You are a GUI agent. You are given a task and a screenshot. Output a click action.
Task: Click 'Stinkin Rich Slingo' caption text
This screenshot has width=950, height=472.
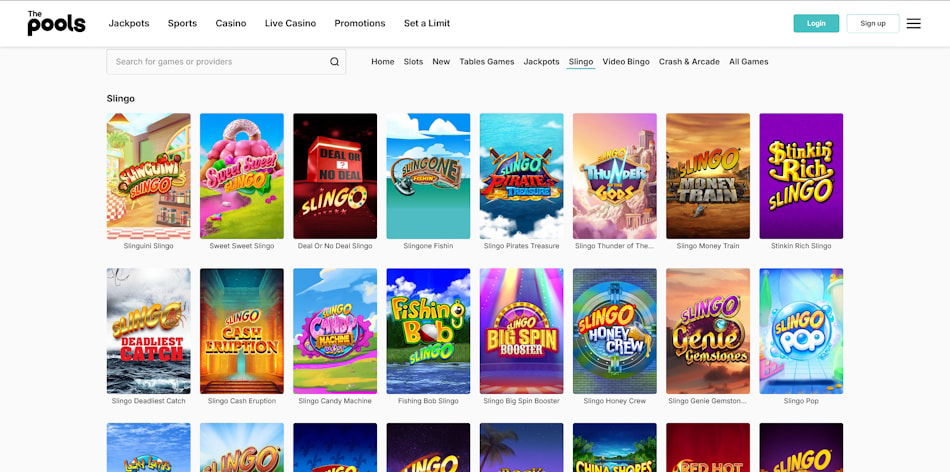click(802, 246)
